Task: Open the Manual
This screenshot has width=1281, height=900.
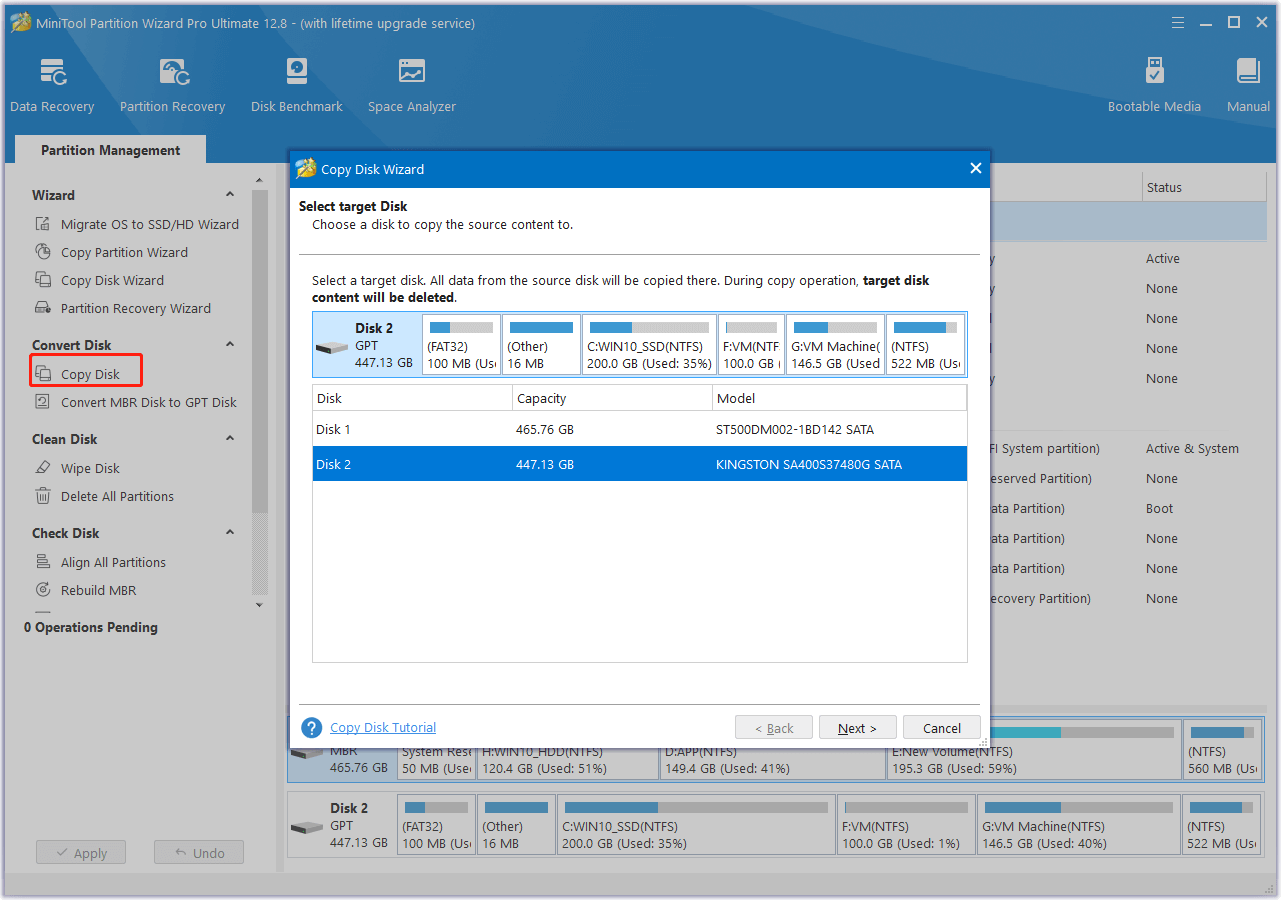Action: pos(1248,86)
